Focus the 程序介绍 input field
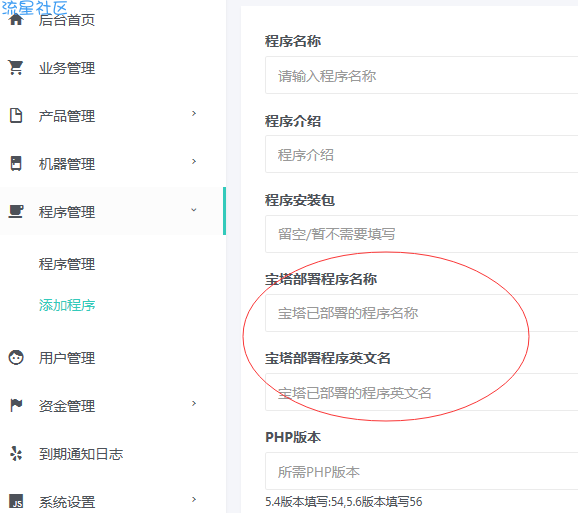The width and height of the screenshot is (578, 513). (x=421, y=154)
